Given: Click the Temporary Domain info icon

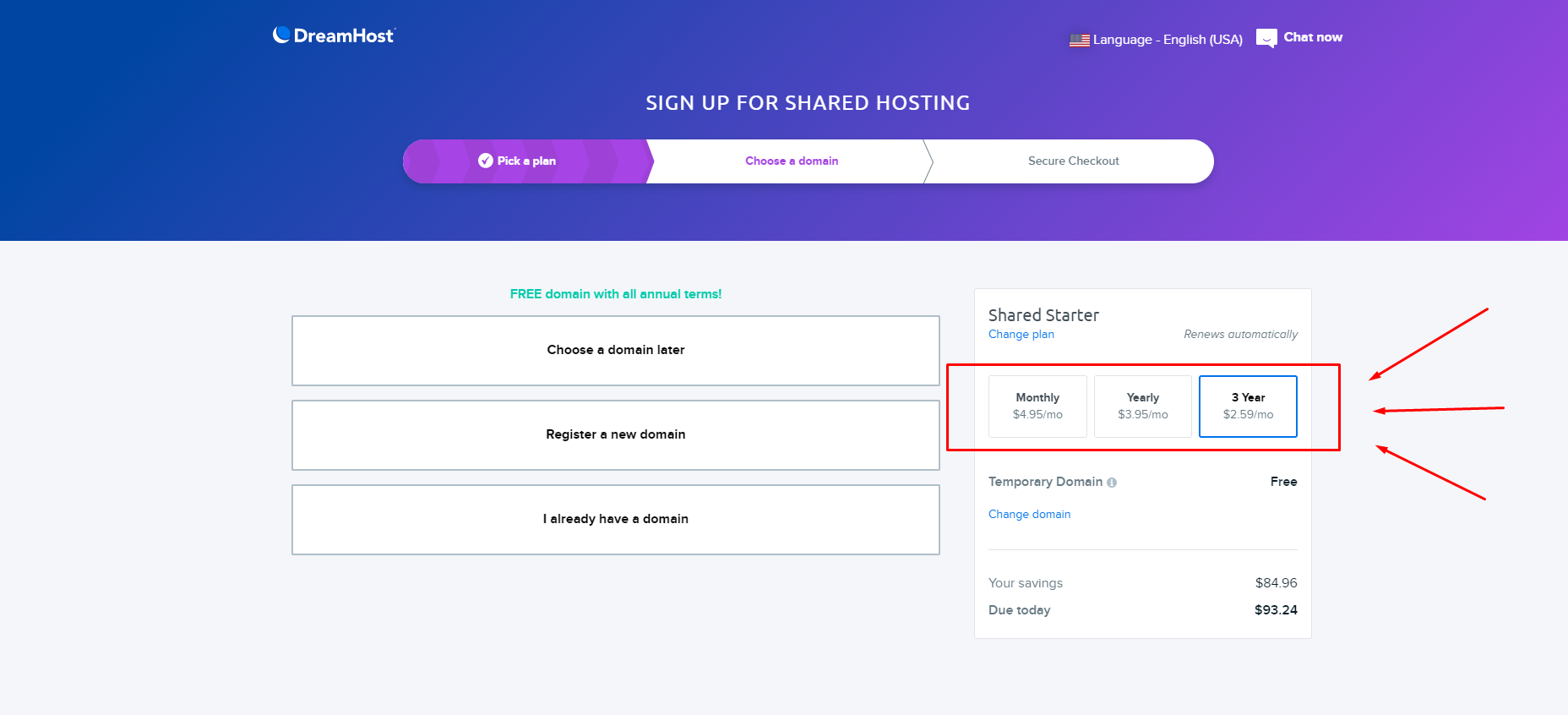Looking at the screenshot, I should (1112, 483).
